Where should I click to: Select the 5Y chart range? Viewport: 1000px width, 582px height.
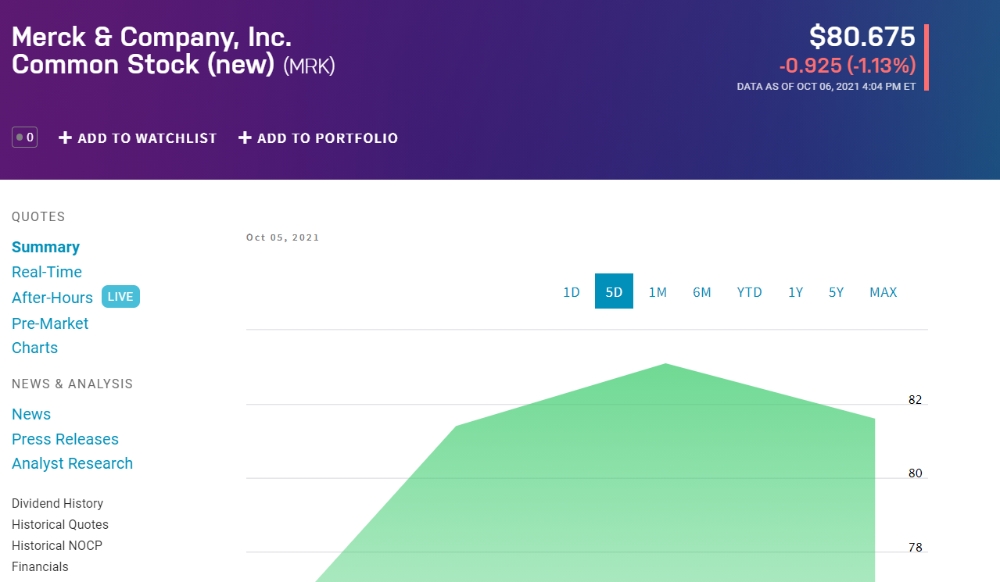(x=836, y=292)
